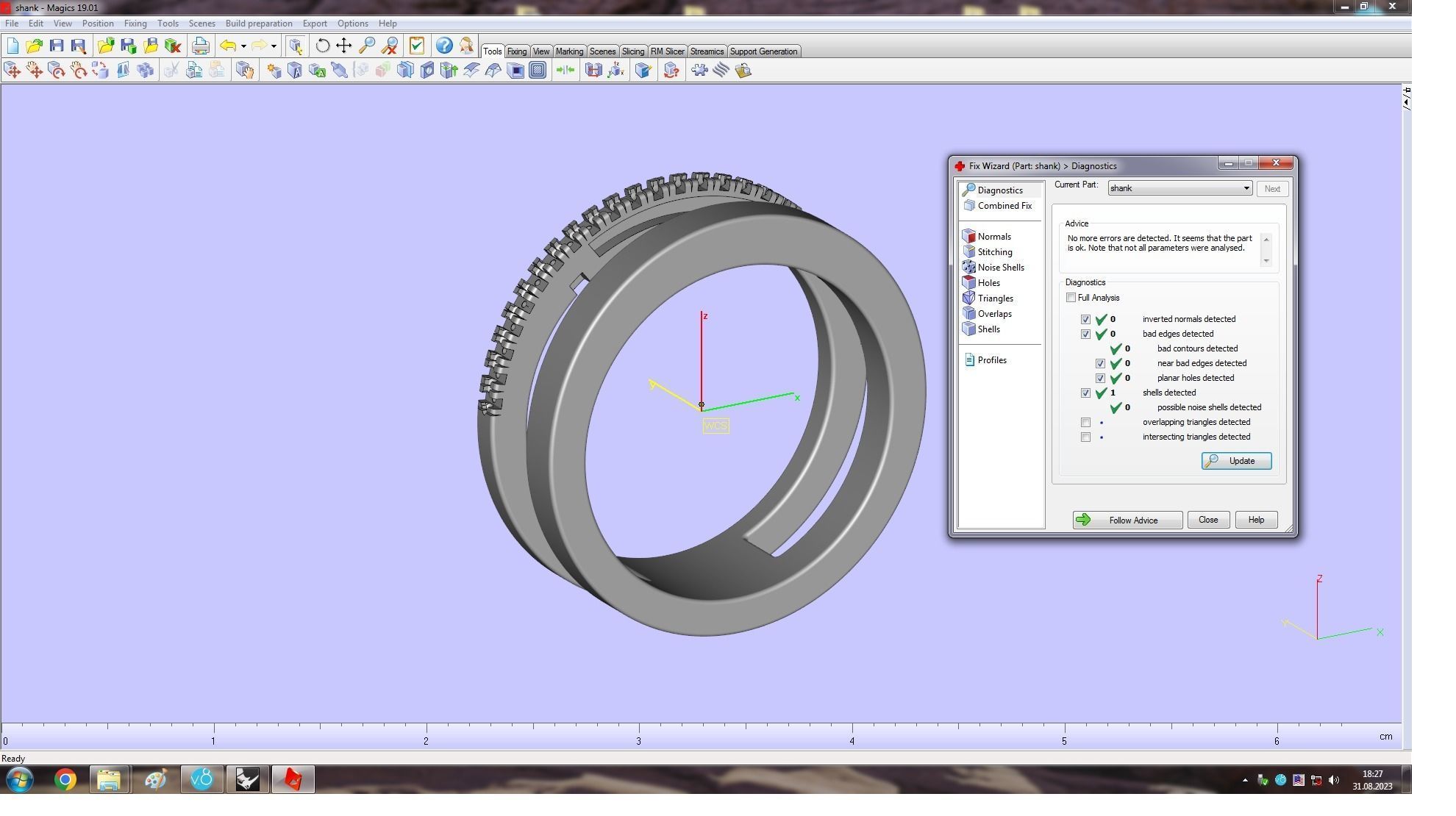Viewport: 1456px width, 816px height.
Task: Open the Build preparation menu
Action: 258,24
